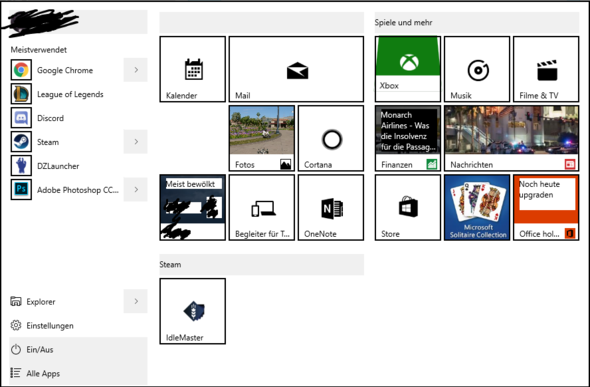Expand Explorer jump list arrow
Viewport: 590px width, 387px height.
(135, 301)
